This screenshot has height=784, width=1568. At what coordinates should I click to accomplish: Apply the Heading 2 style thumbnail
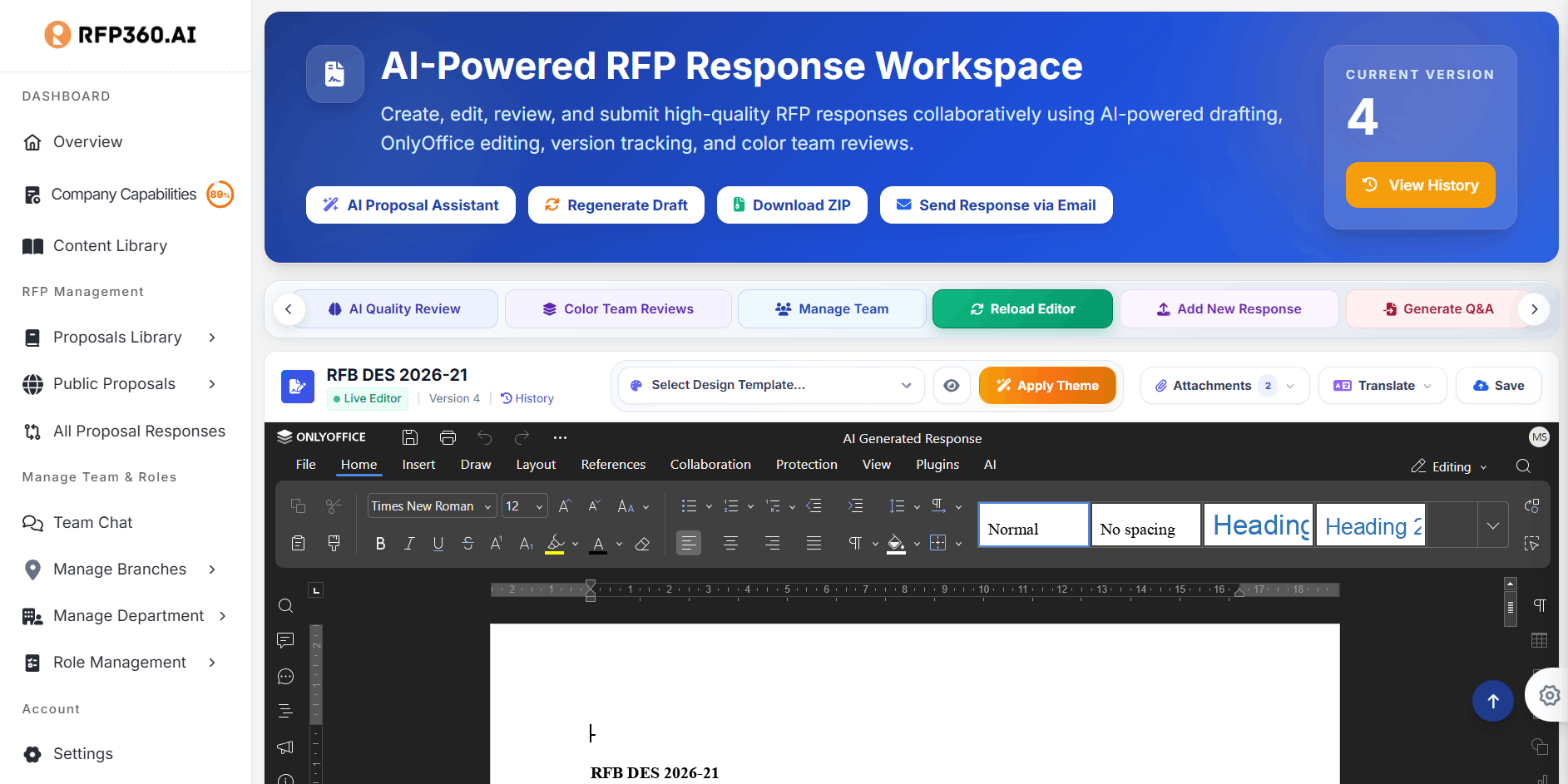1371,525
